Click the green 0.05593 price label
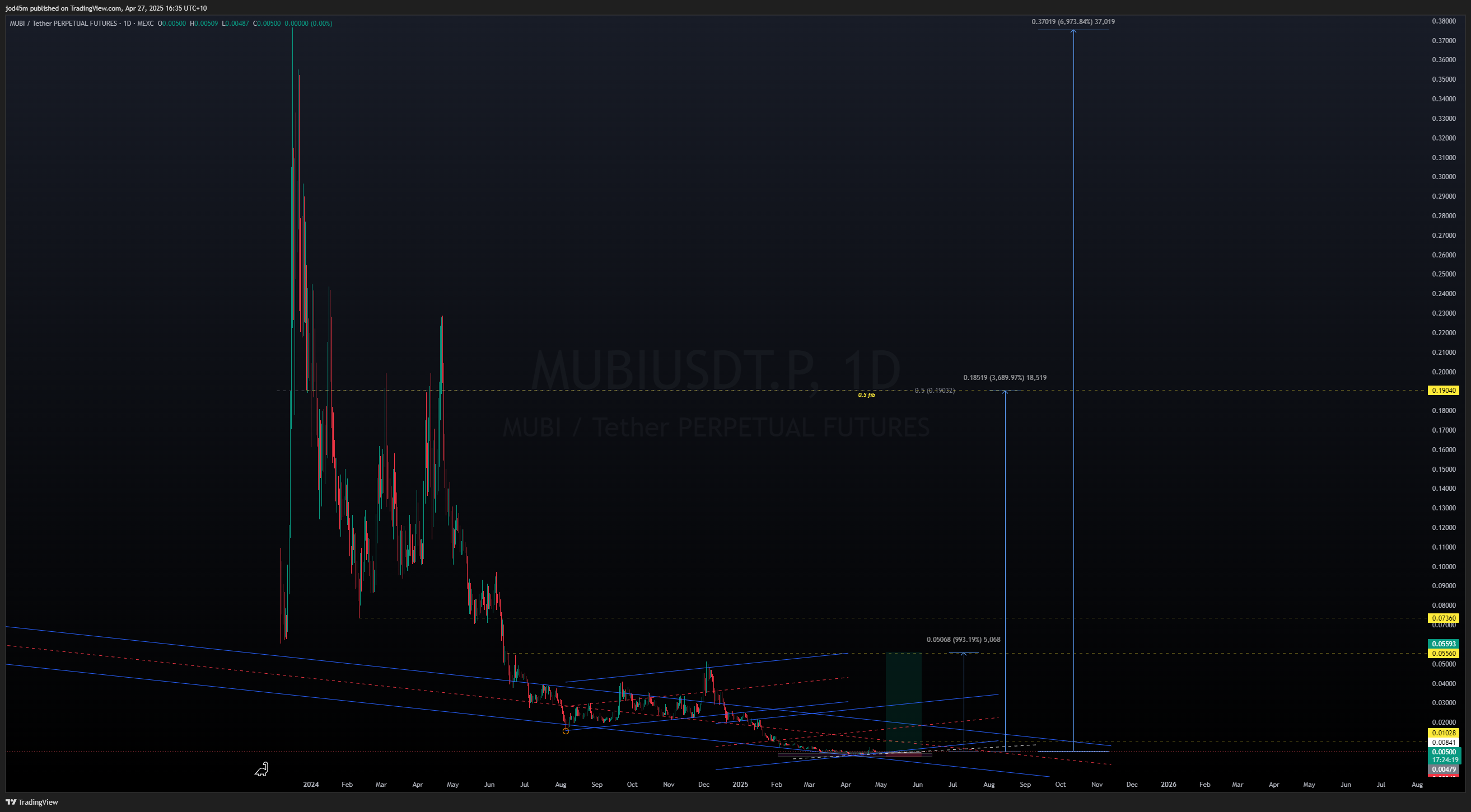Screen dimensions: 1471x812 point(1443,644)
